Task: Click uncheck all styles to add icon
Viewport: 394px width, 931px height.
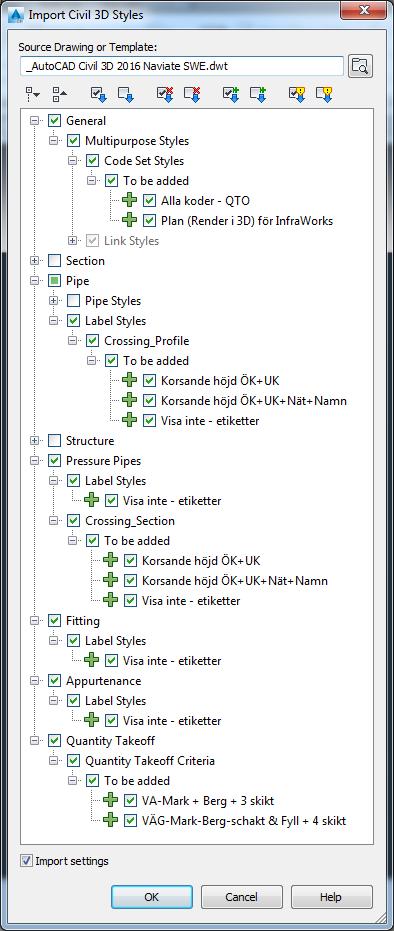Action: tap(258, 94)
